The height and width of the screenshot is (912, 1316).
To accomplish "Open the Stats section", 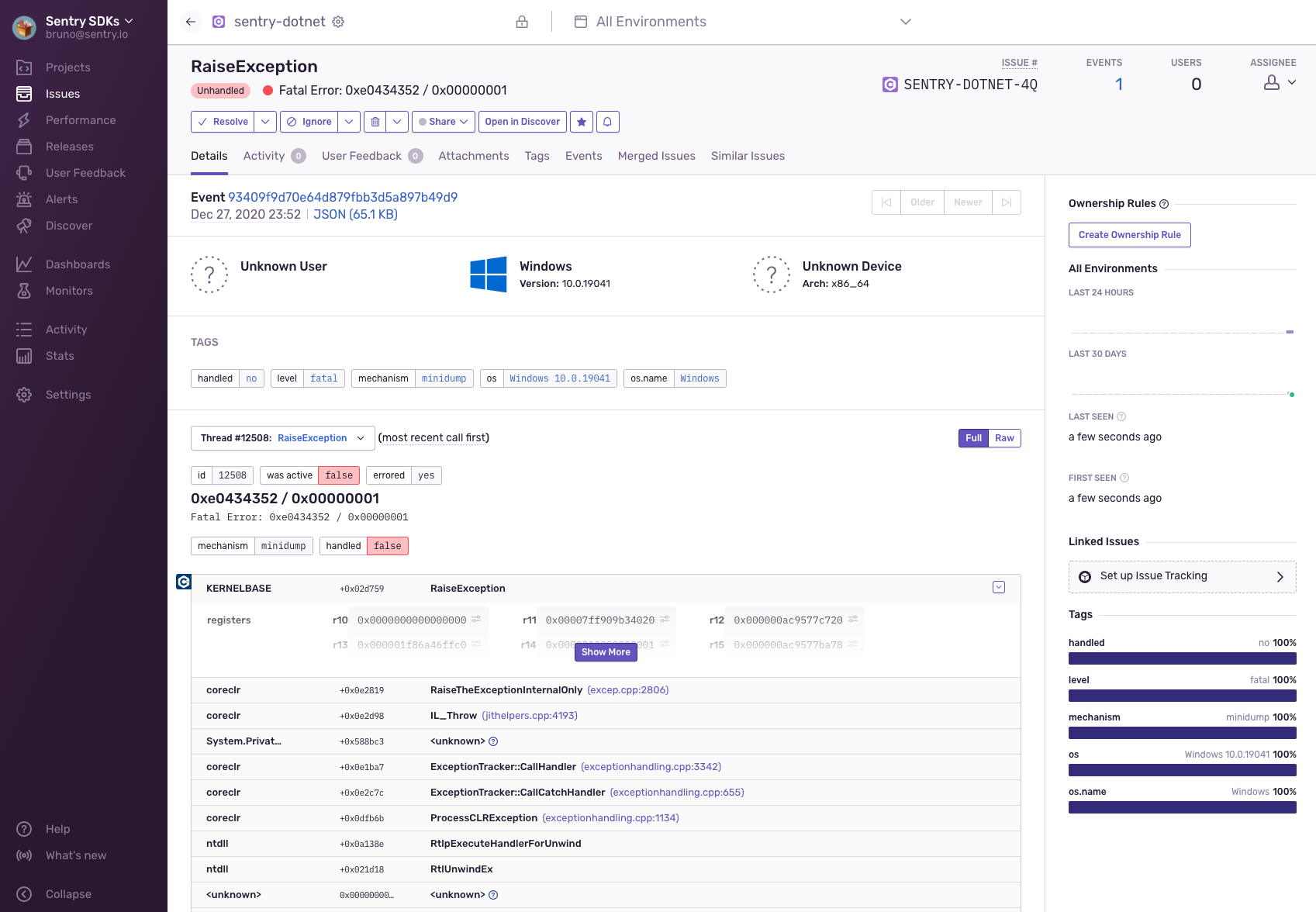I will pos(60,356).
